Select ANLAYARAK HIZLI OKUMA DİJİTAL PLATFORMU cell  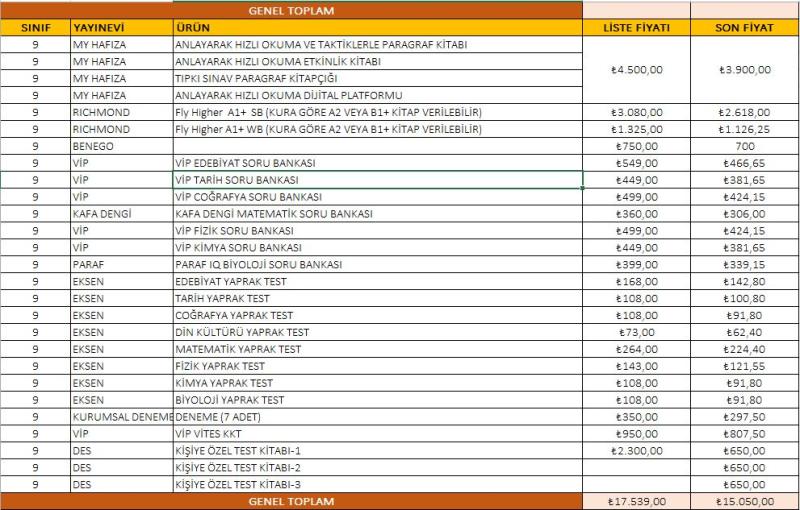pos(378,95)
